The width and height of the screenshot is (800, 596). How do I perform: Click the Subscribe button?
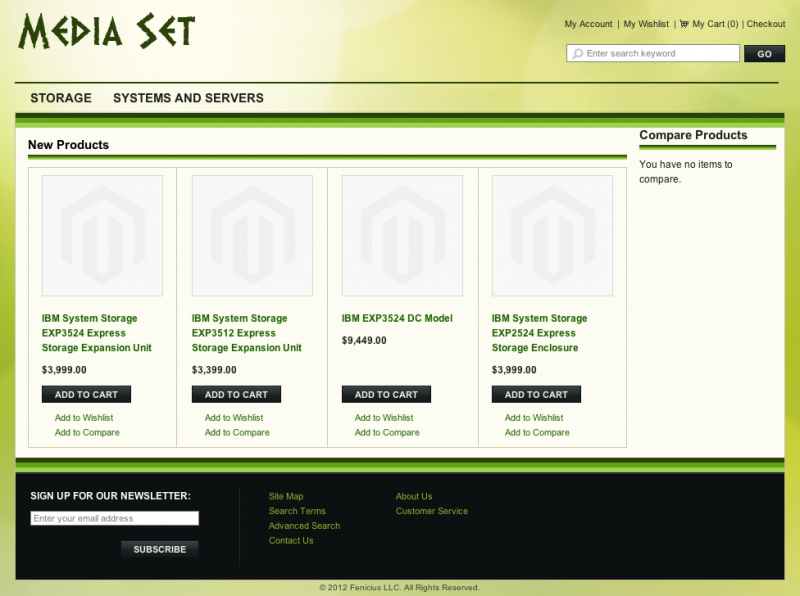(160, 550)
